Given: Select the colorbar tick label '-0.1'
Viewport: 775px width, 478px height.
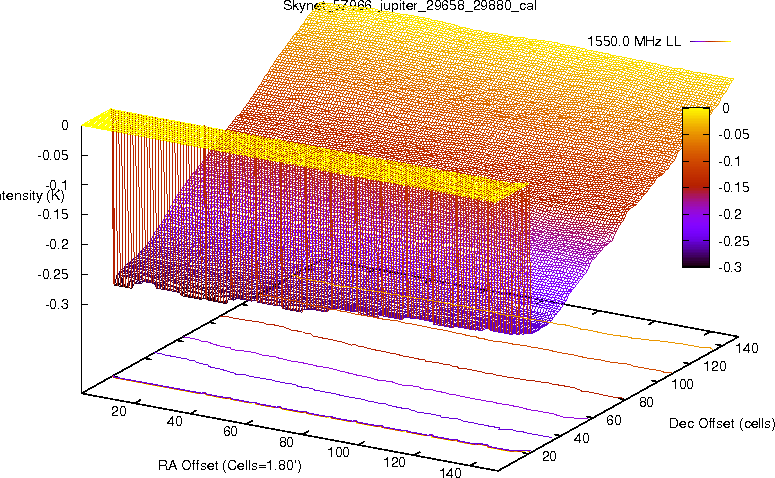Looking at the screenshot, I should tap(730, 161).
